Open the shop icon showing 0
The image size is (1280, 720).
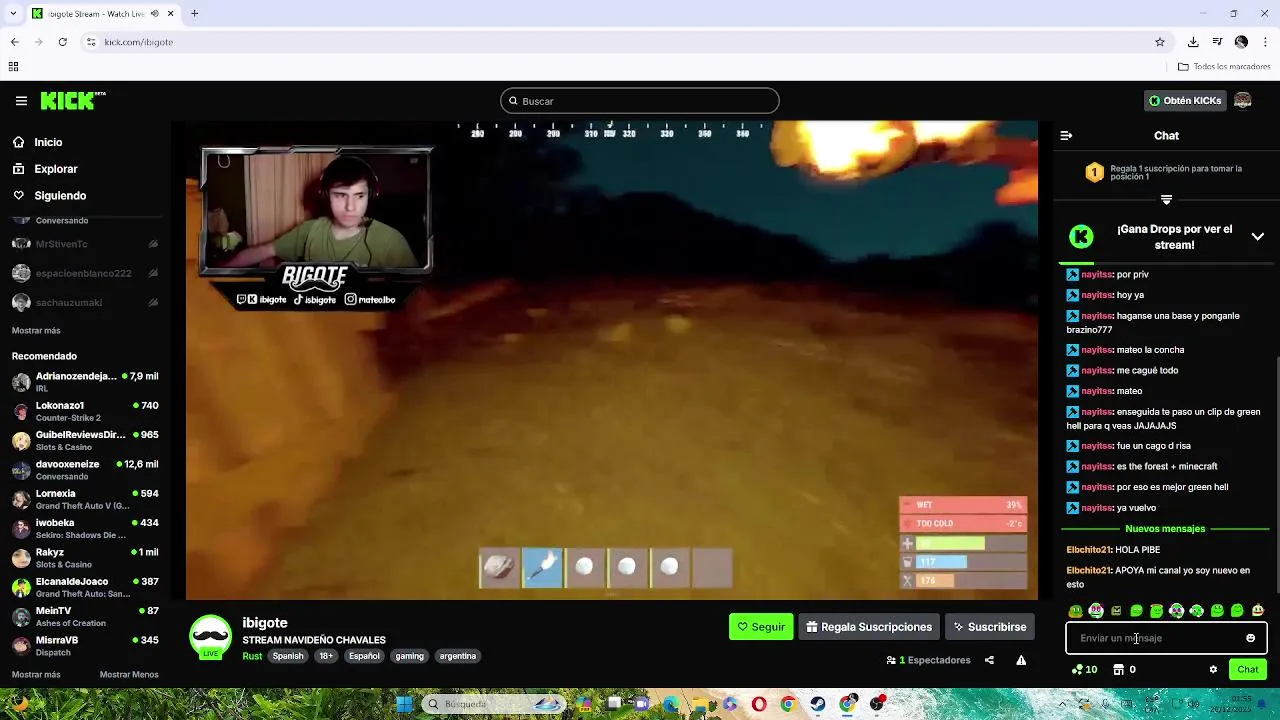click(x=1124, y=670)
